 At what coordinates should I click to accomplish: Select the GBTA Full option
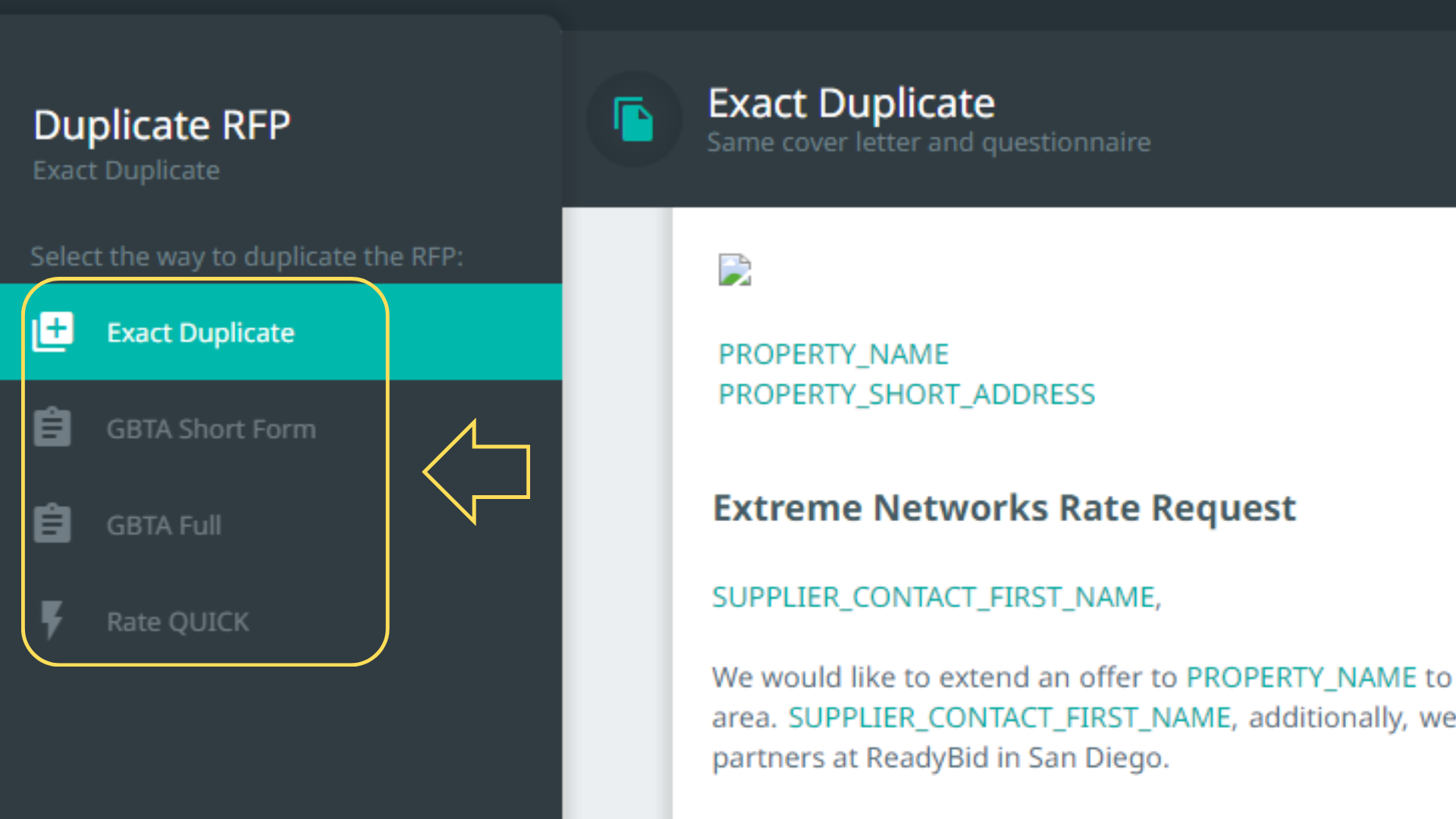click(164, 526)
